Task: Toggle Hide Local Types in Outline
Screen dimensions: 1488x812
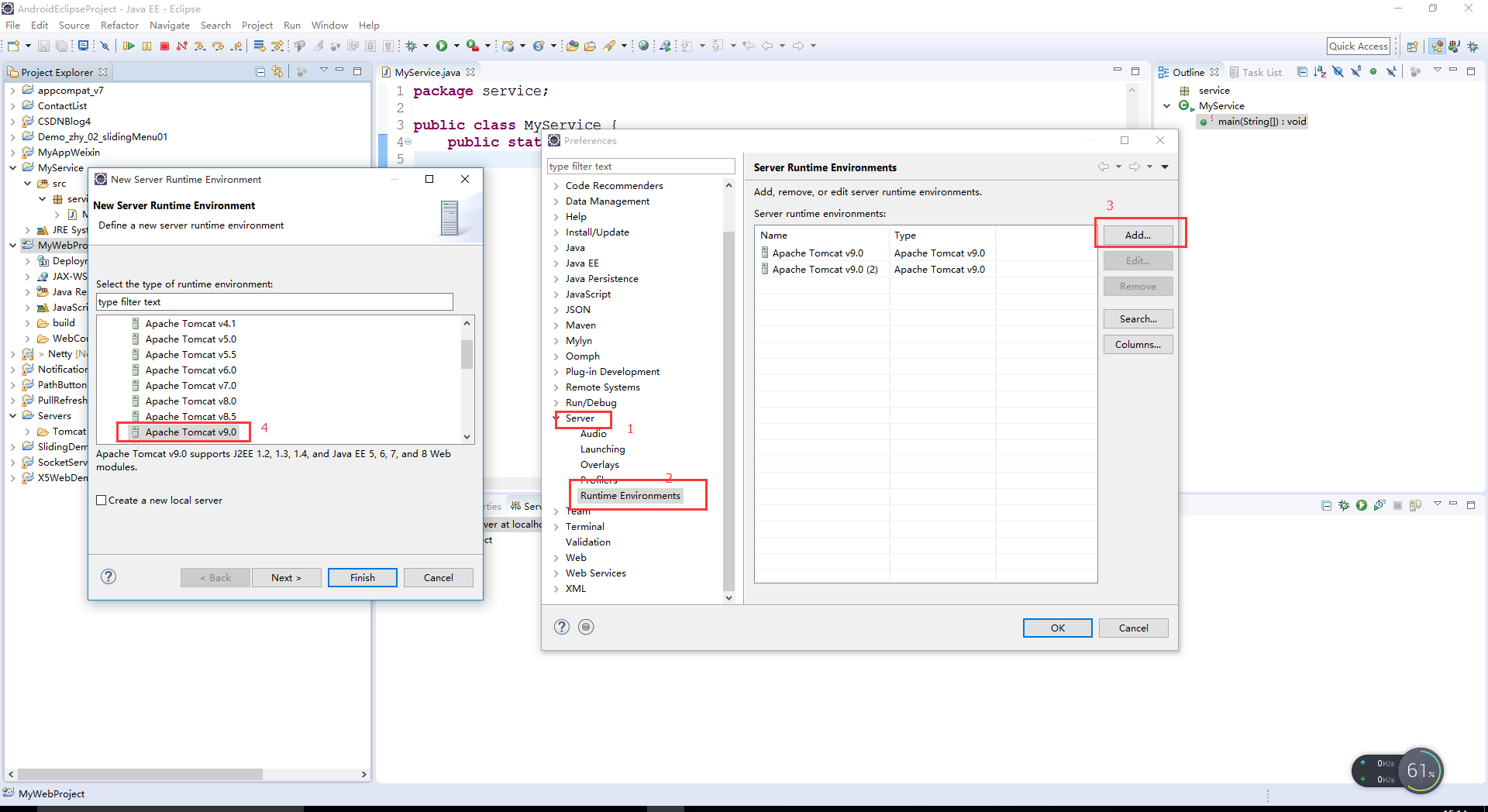Action: pyautogui.click(x=1392, y=72)
